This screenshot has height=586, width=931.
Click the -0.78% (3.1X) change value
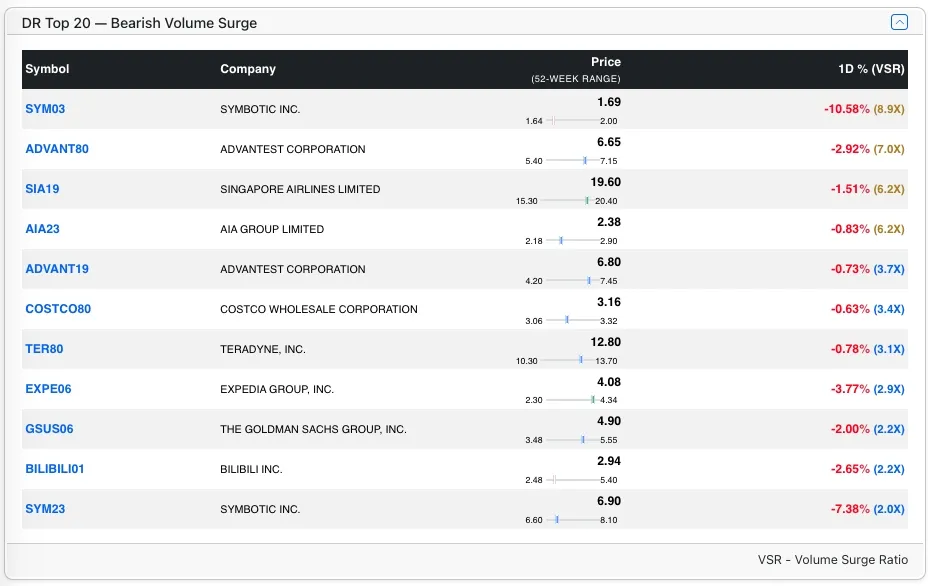[x=867, y=349]
